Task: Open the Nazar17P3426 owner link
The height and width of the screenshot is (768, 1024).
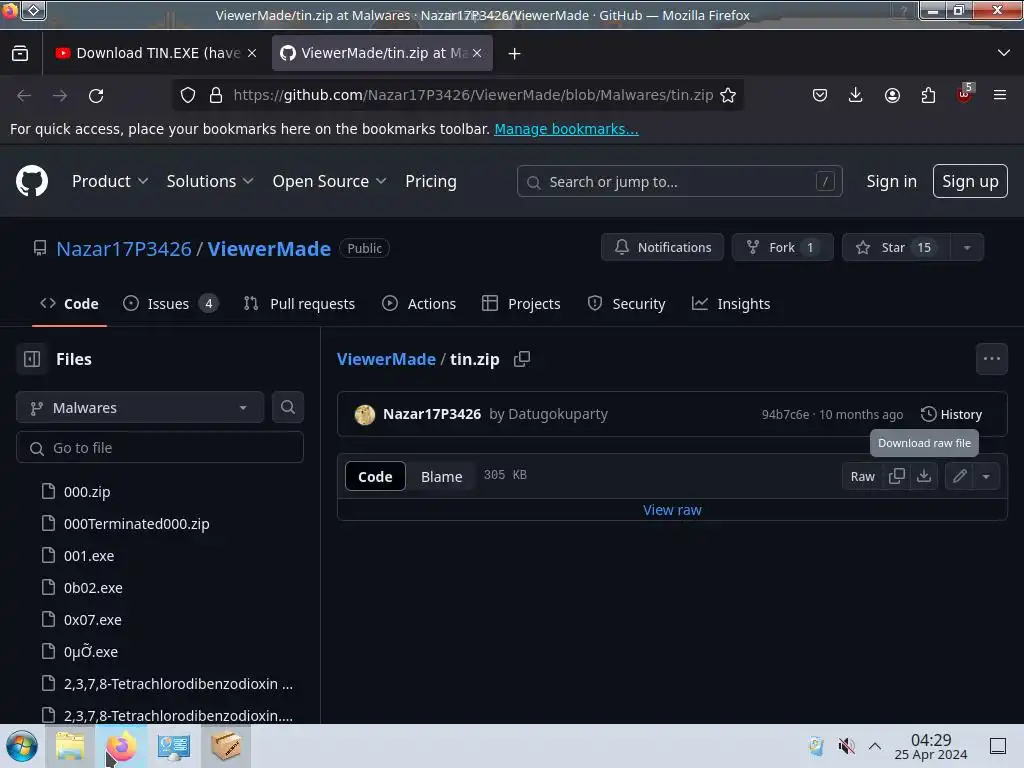Action: [123, 248]
